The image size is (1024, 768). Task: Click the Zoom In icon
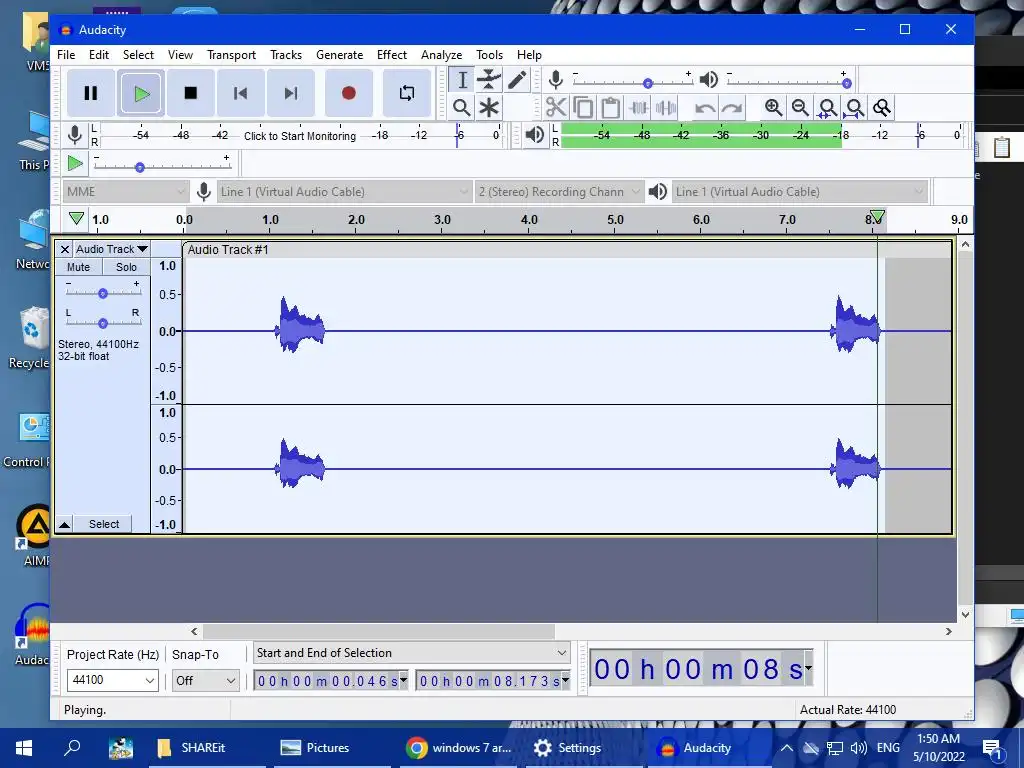click(x=773, y=107)
